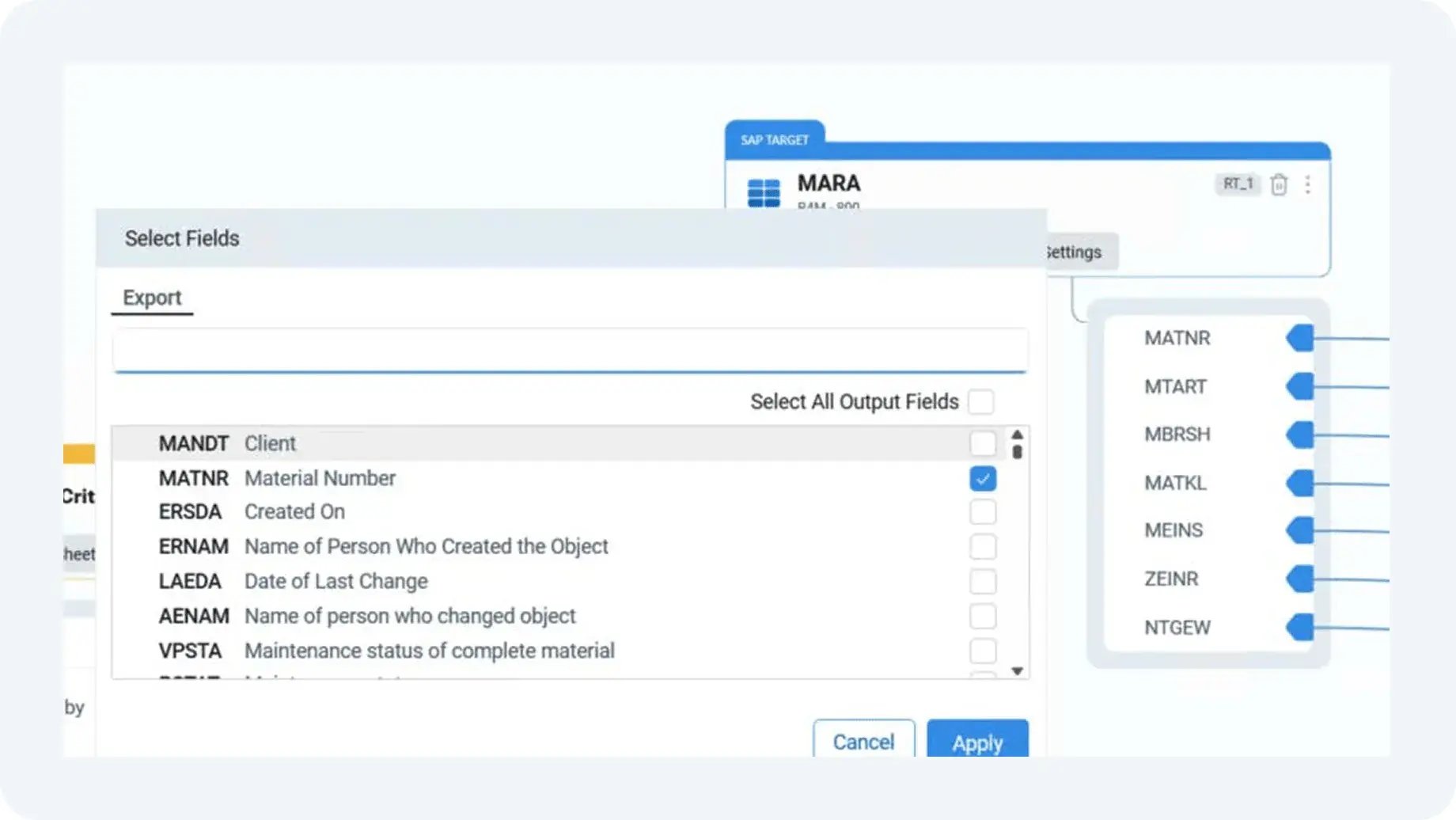Viewport: 1456px width, 820px height.
Task: Uncheck the MATNR Material Number checkbox
Action: click(982, 479)
